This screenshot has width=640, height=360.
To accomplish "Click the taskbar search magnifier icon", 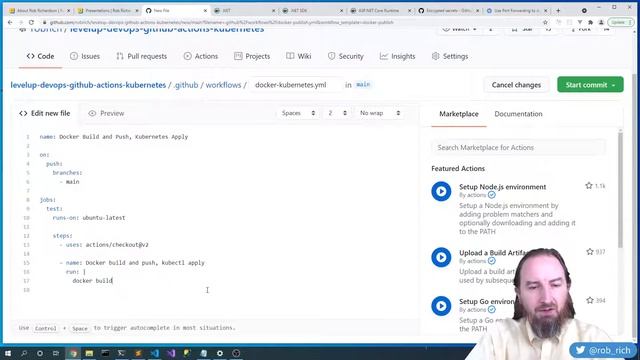I will 24,353.
